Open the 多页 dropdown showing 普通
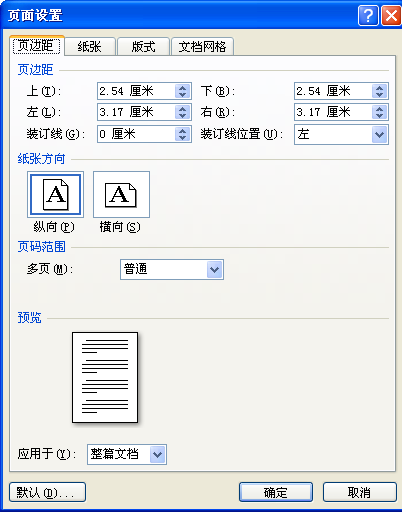This screenshot has height=512, width=402. coord(172,269)
